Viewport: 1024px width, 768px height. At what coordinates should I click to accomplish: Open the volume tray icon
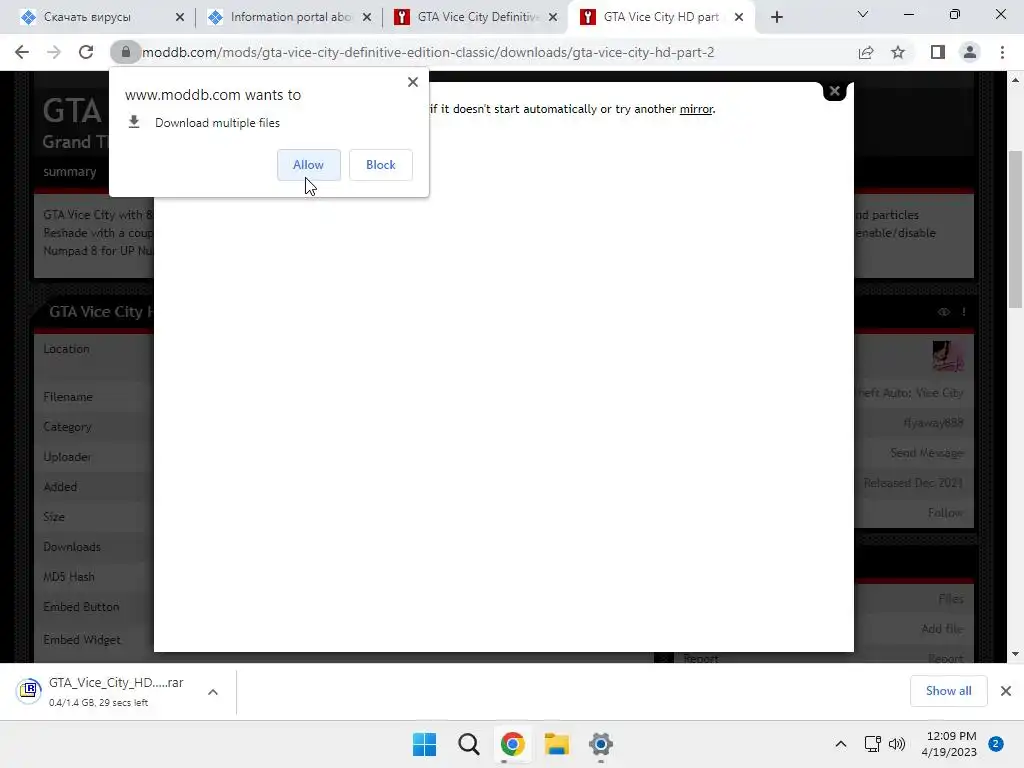pos(897,744)
